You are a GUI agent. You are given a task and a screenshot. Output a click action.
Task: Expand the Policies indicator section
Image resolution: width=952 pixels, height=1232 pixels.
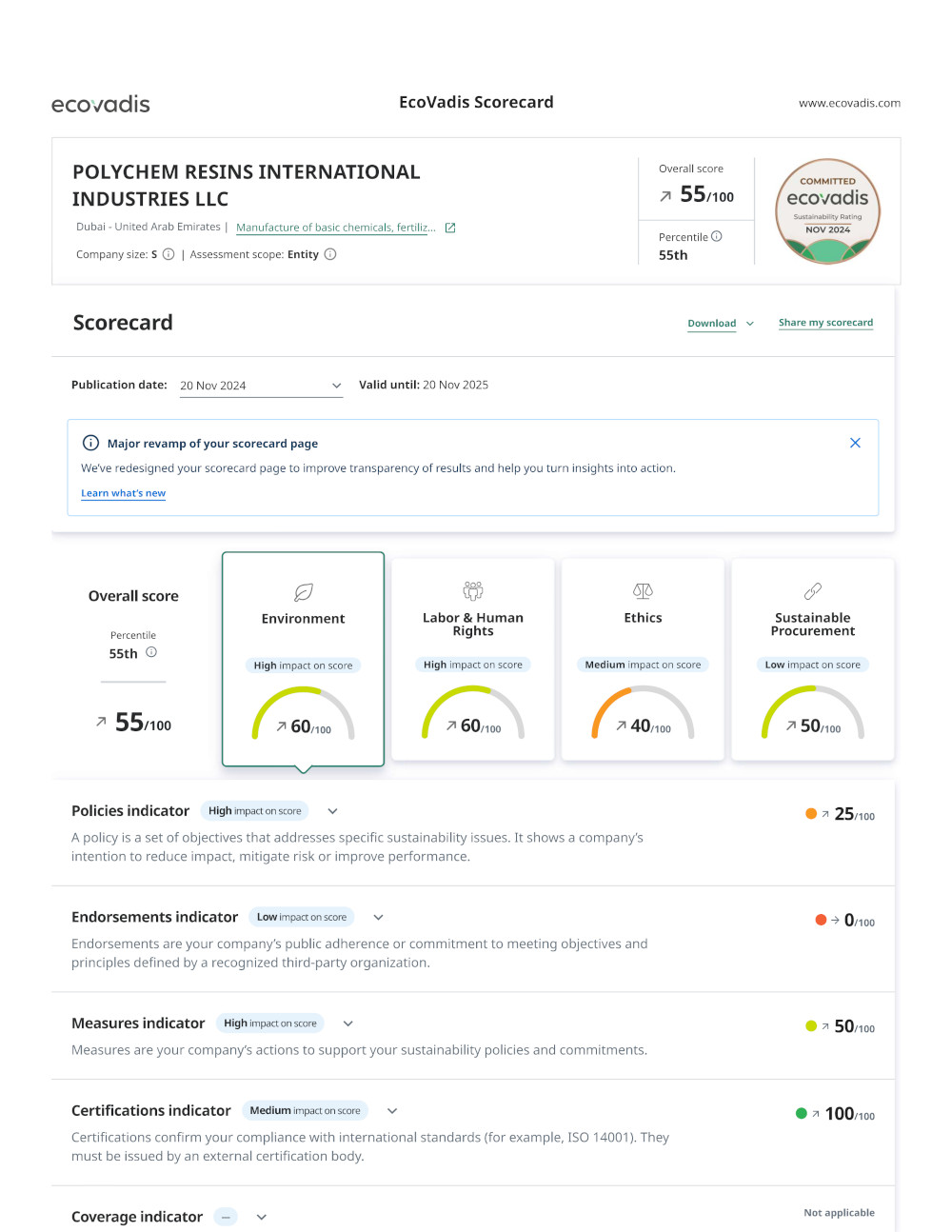(x=332, y=811)
